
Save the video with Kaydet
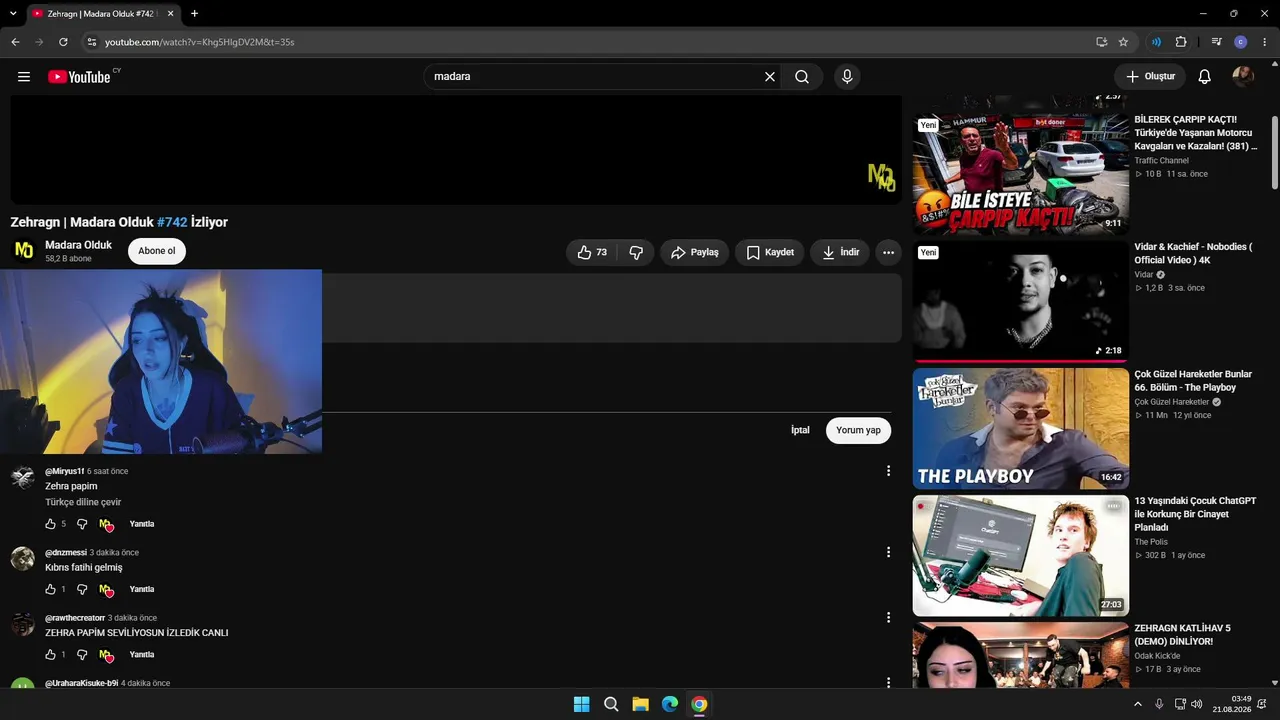769,253
